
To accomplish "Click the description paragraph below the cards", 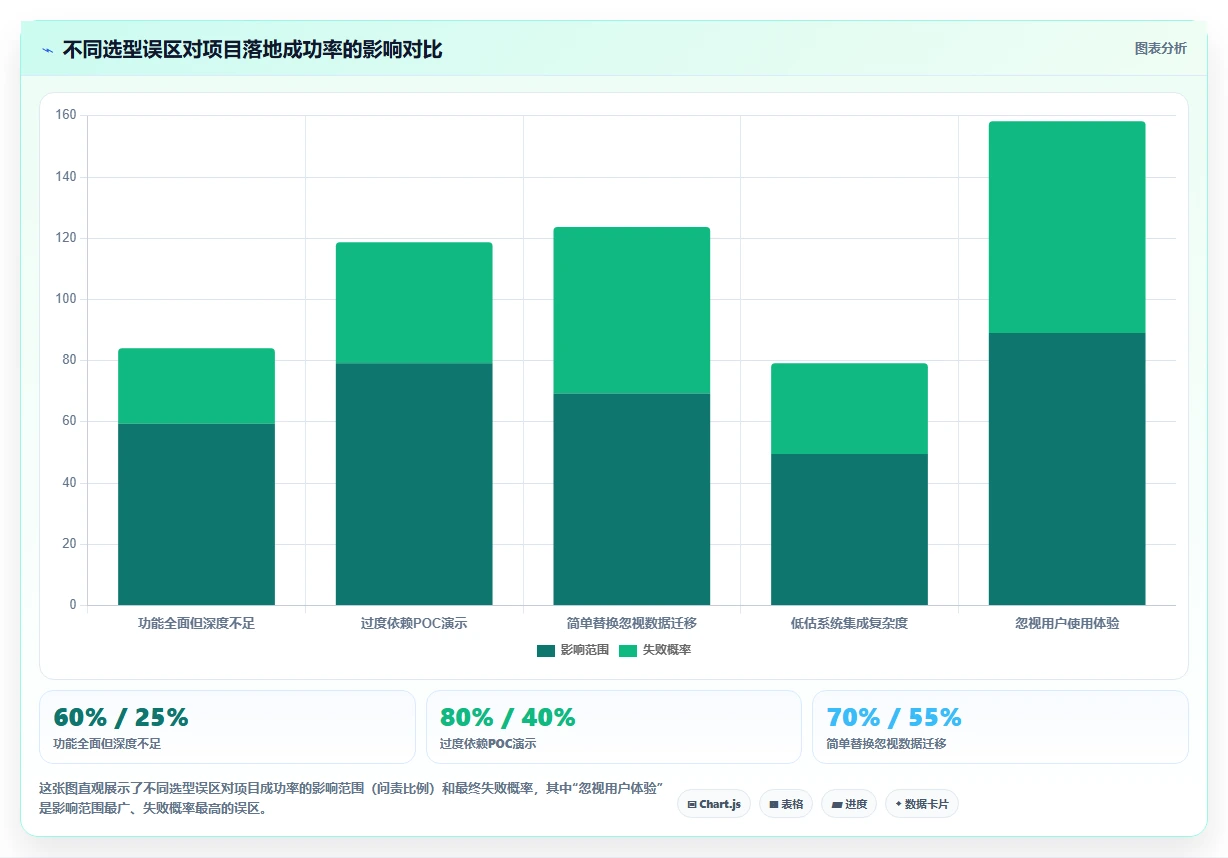I will coord(351,798).
